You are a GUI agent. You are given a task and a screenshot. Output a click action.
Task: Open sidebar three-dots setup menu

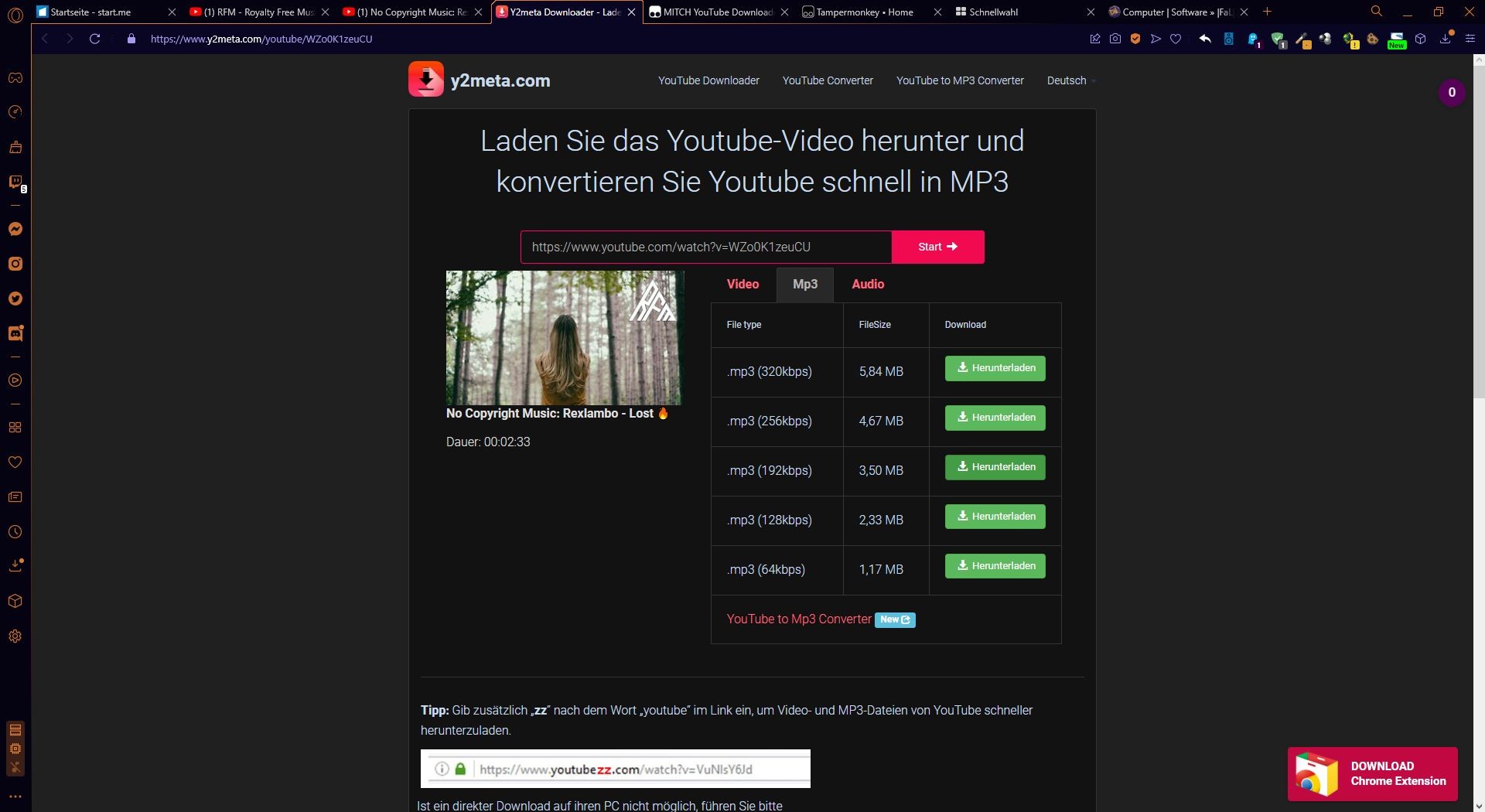tap(15, 797)
